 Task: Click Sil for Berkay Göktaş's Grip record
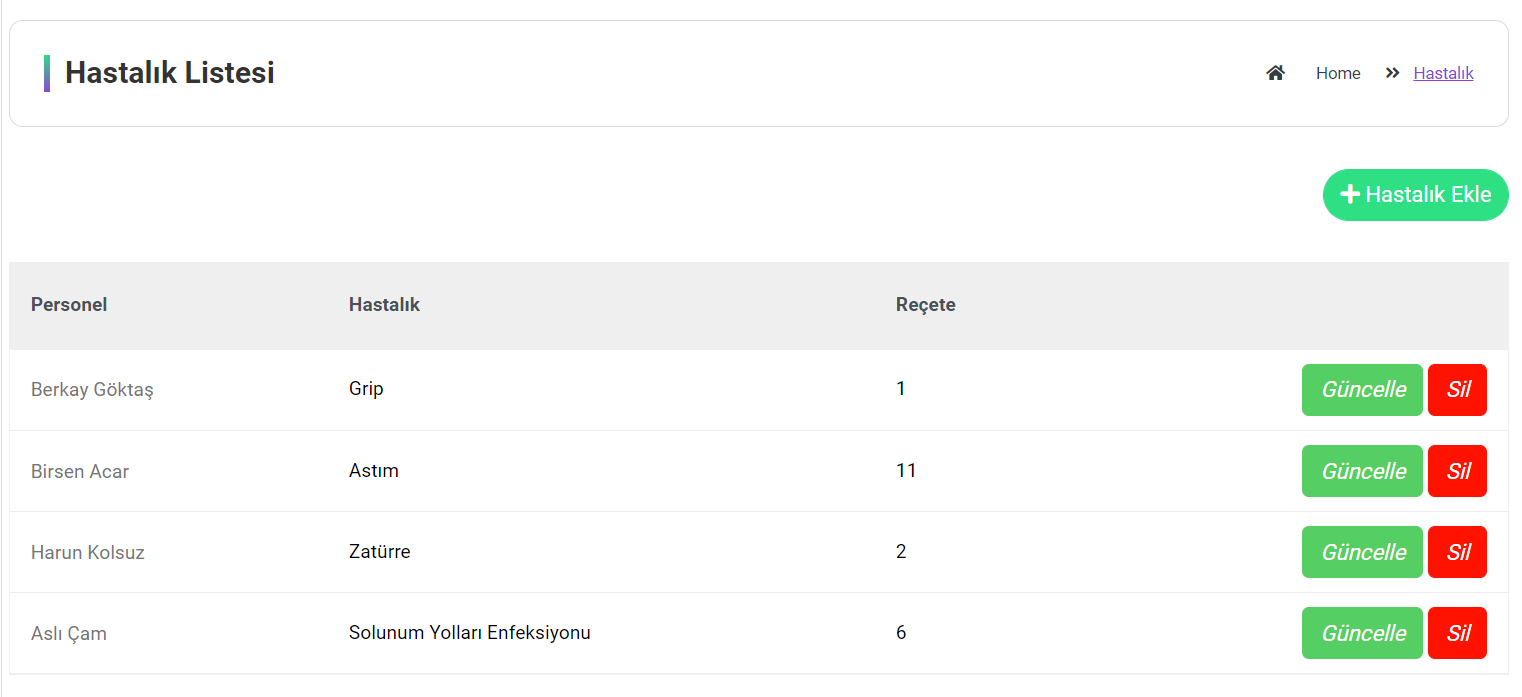pos(1457,389)
